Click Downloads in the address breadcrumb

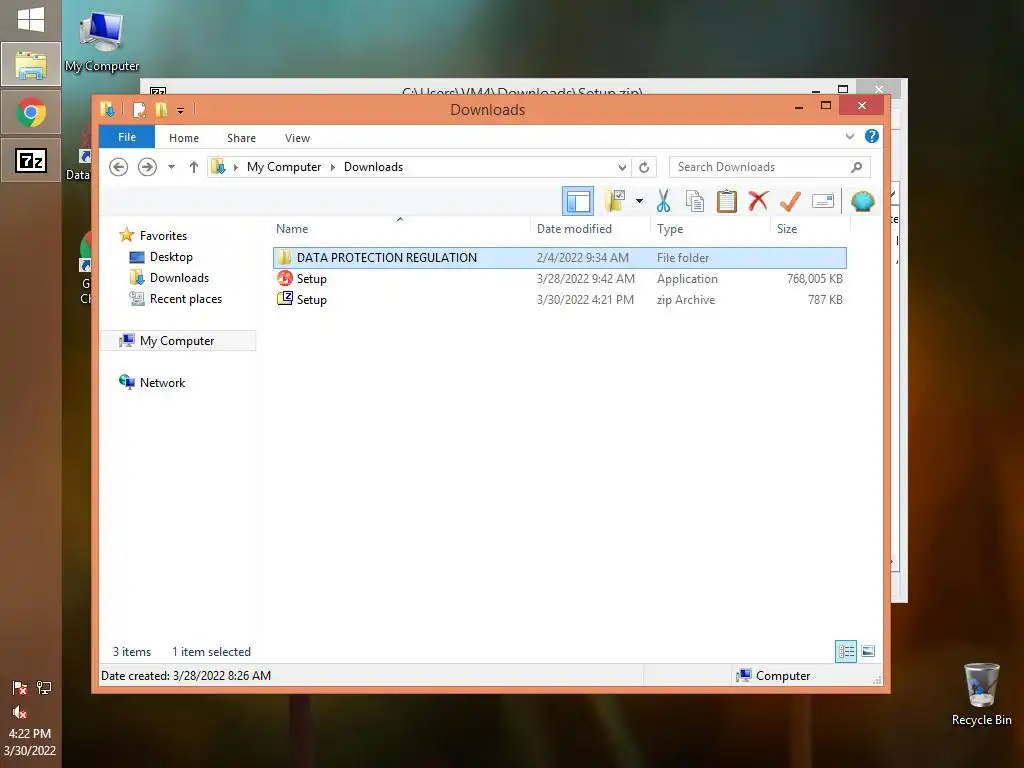tap(374, 167)
